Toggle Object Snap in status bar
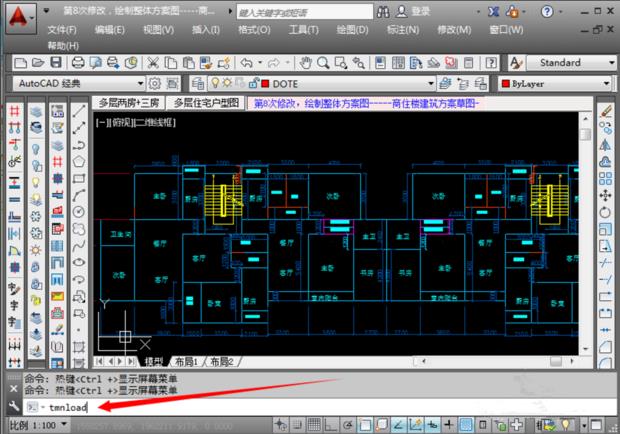The width and height of the screenshot is (620, 434). tap(365, 425)
